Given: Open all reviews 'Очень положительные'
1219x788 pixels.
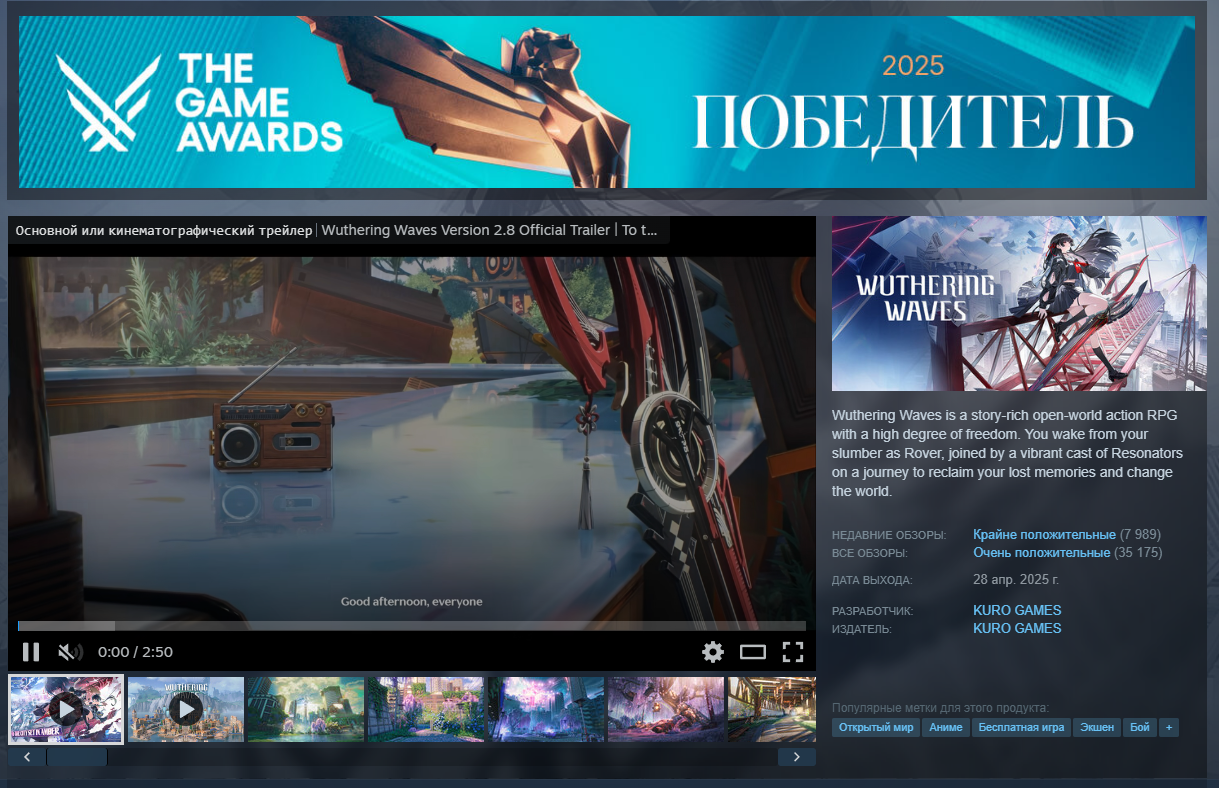Looking at the screenshot, I should (1041, 552).
